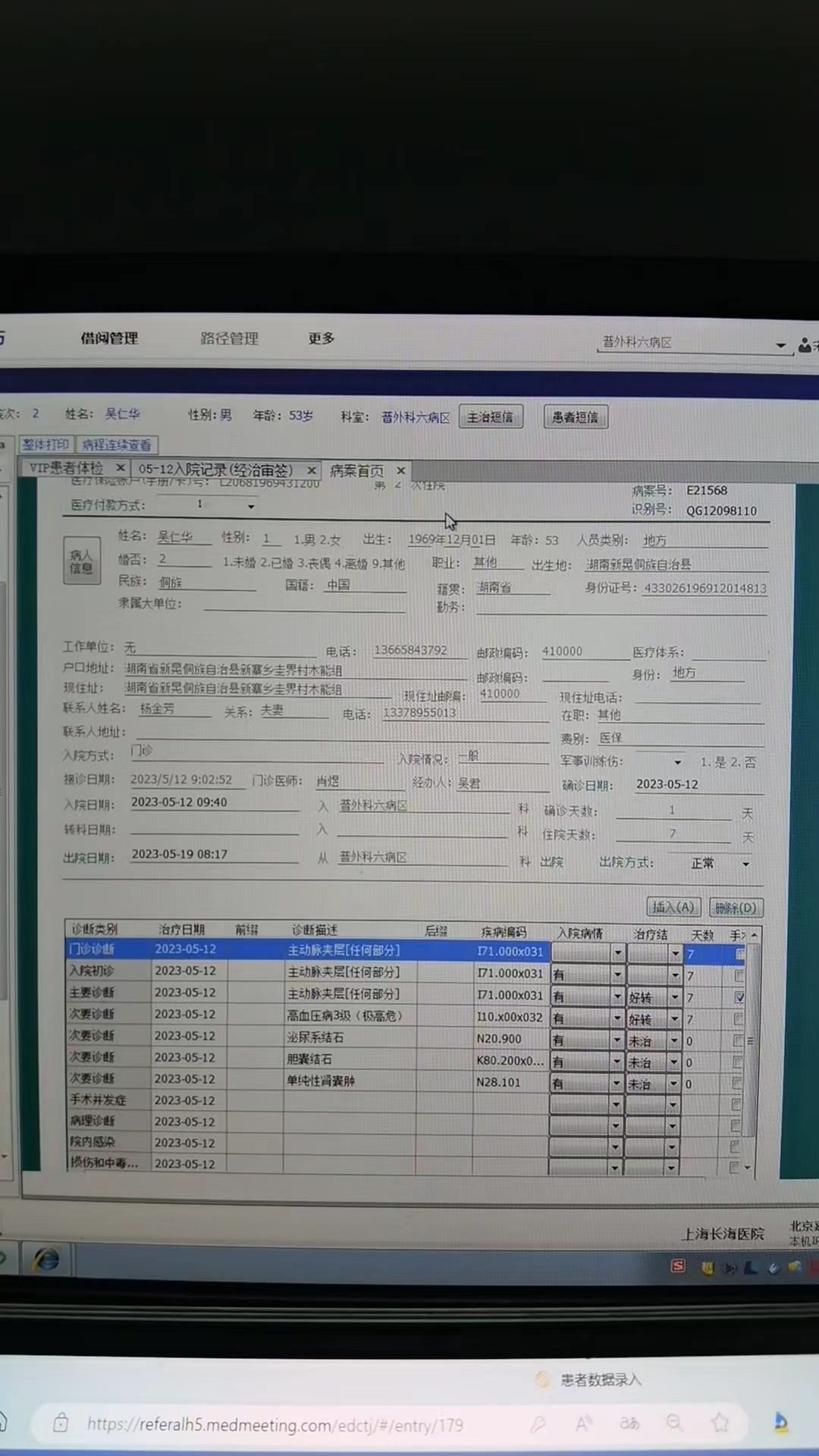Click the favorites star icon in browser bar
The height and width of the screenshot is (1456, 819).
point(720,1423)
